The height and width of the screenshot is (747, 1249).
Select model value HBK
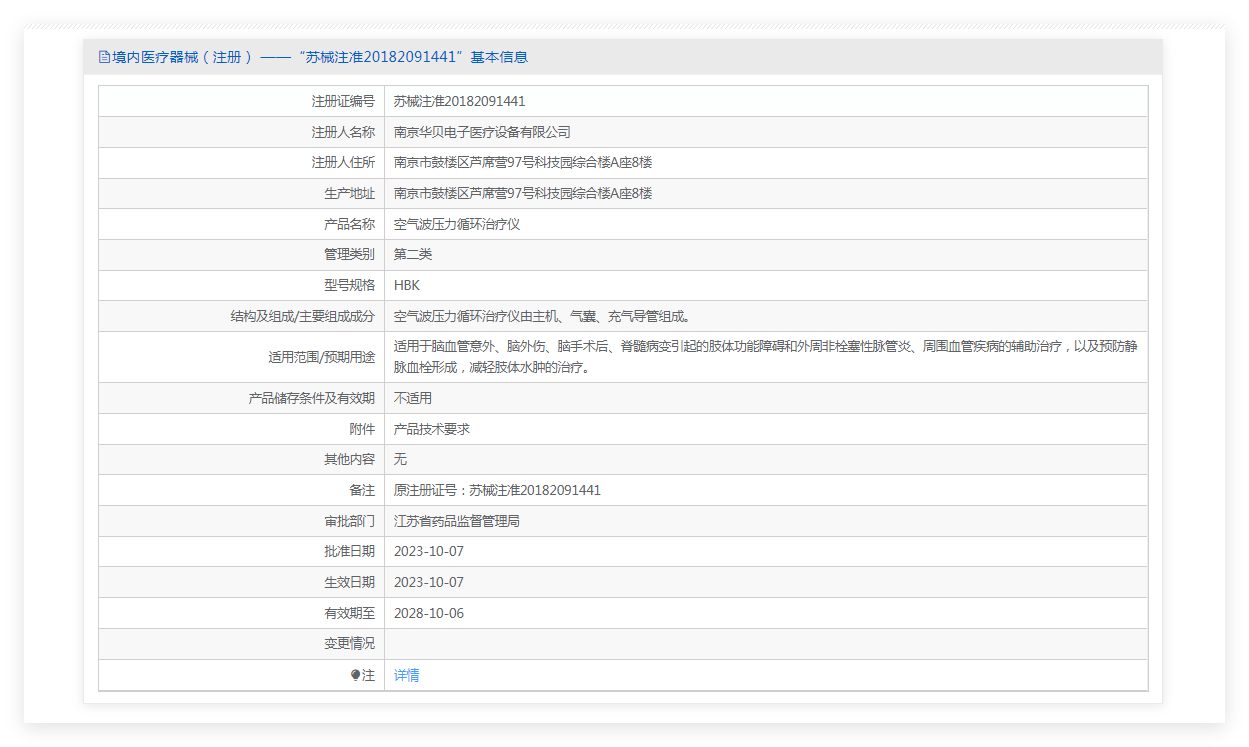click(407, 286)
